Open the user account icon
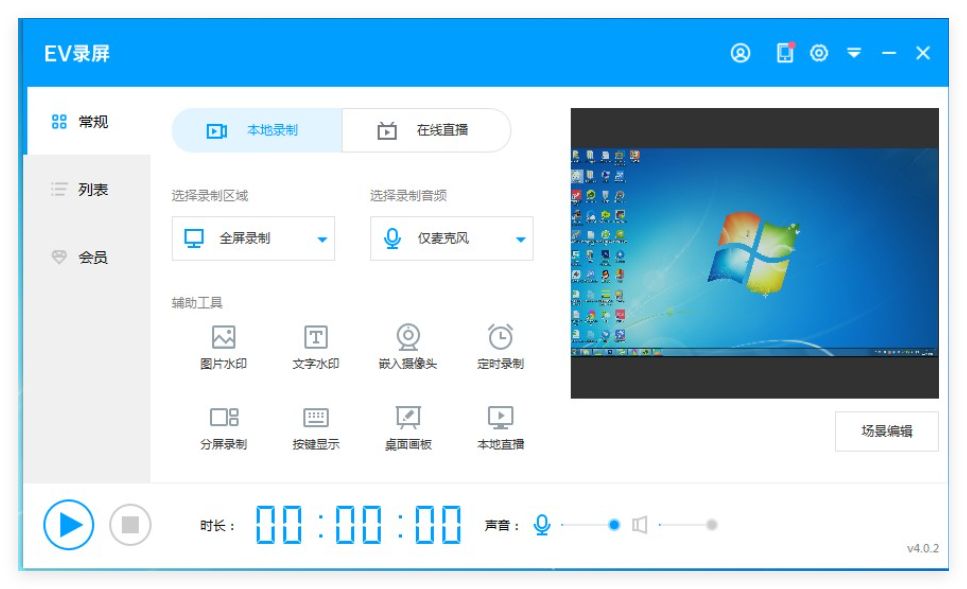 click(740, 53)
